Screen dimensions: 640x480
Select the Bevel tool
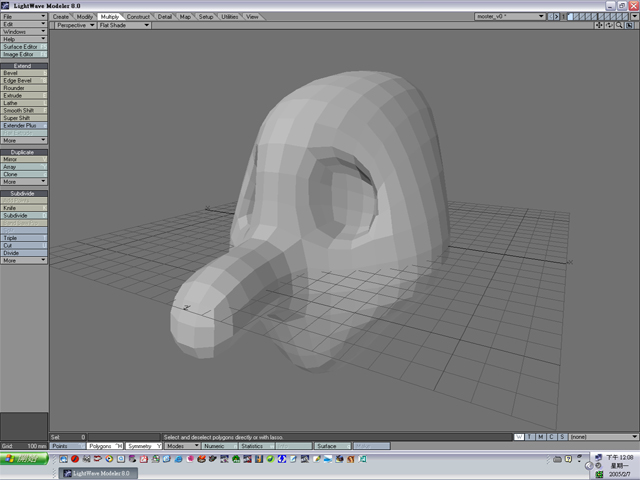click(24, 73)
